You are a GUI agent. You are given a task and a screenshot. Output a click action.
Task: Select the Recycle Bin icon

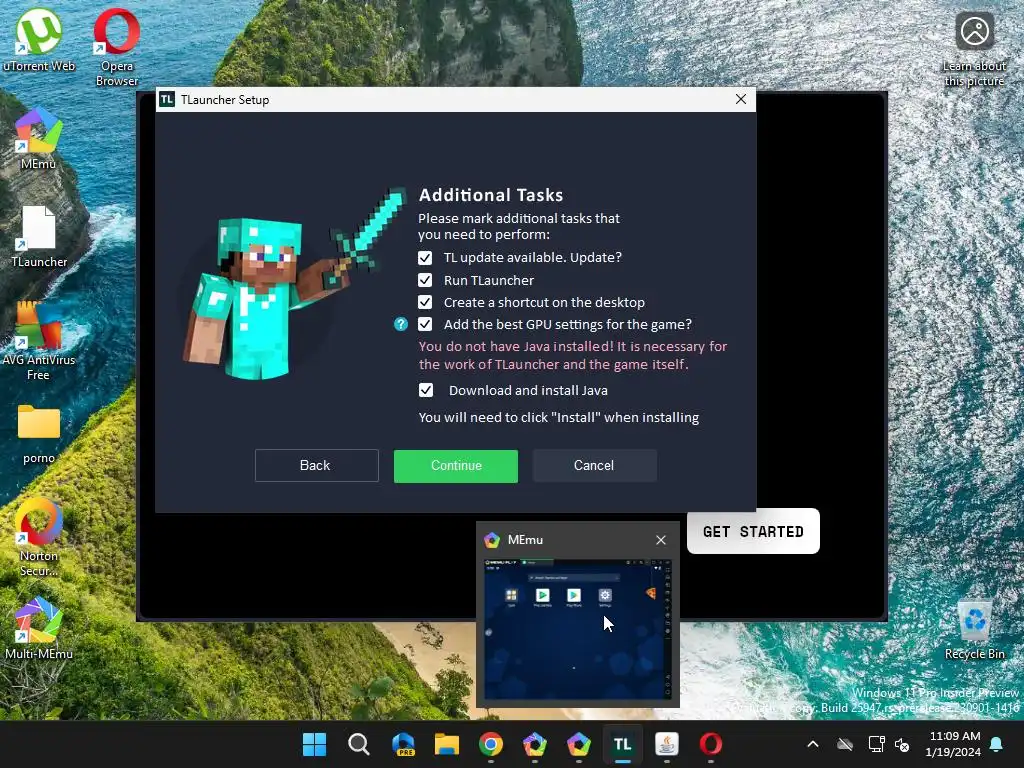(974, 629)
